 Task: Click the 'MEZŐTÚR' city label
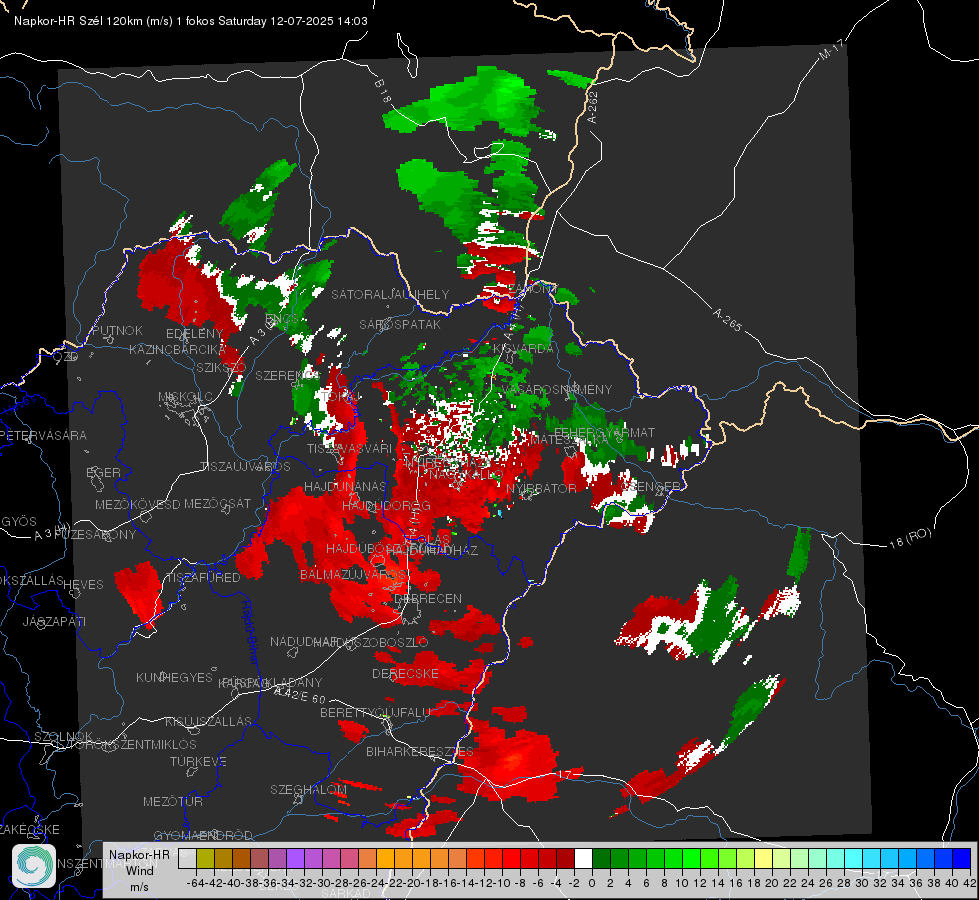point(173,801)
